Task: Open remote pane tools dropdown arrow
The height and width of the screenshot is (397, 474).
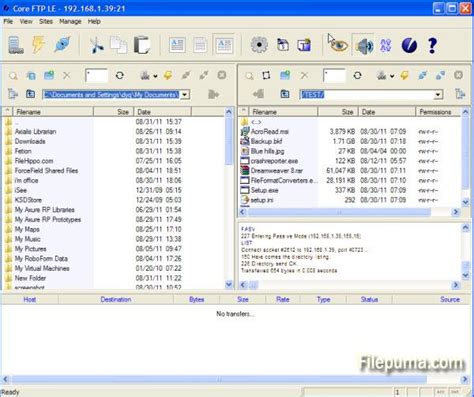Action: pos(392,76)
